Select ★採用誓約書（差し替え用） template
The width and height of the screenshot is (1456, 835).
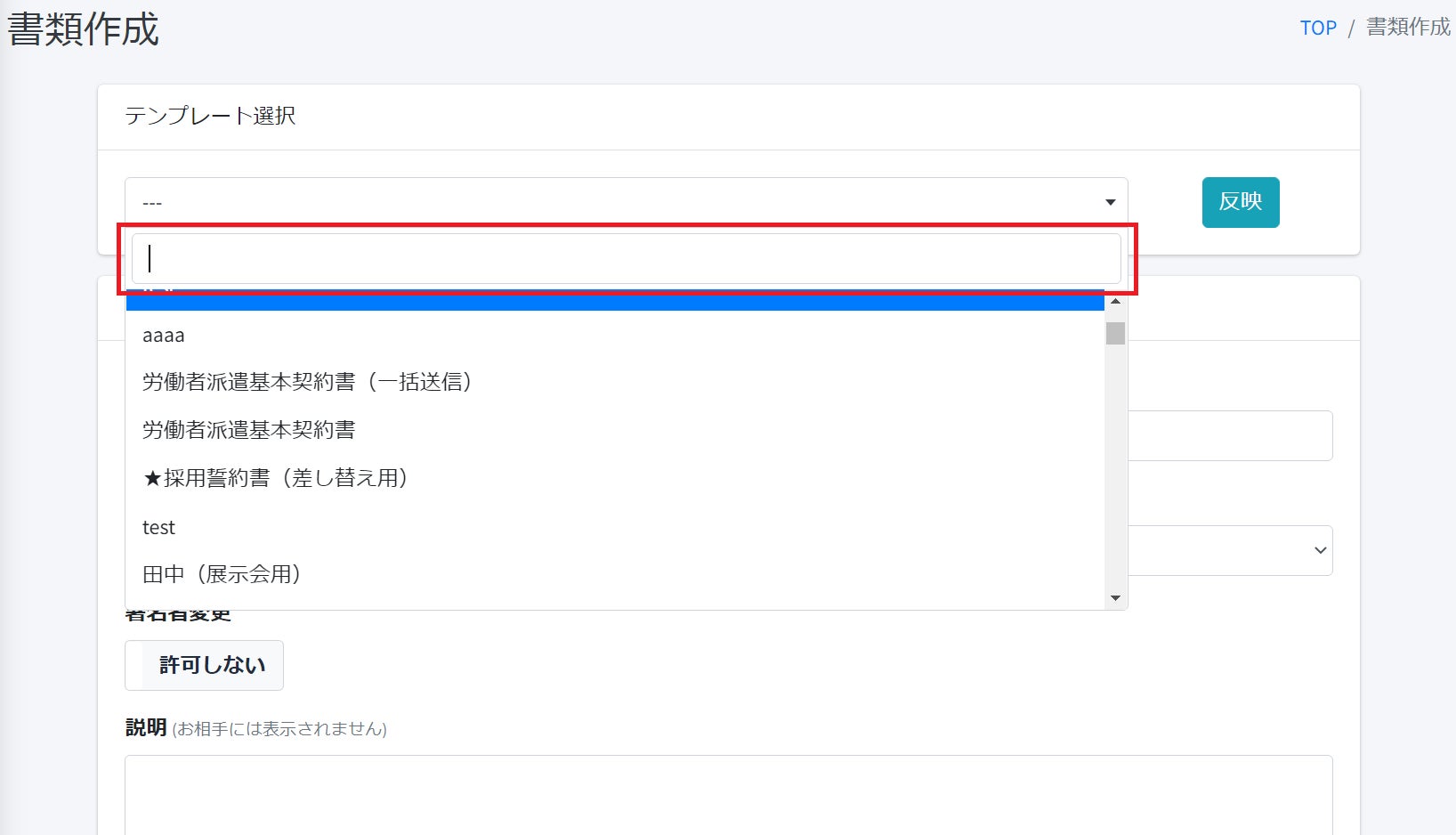(275, 478)
